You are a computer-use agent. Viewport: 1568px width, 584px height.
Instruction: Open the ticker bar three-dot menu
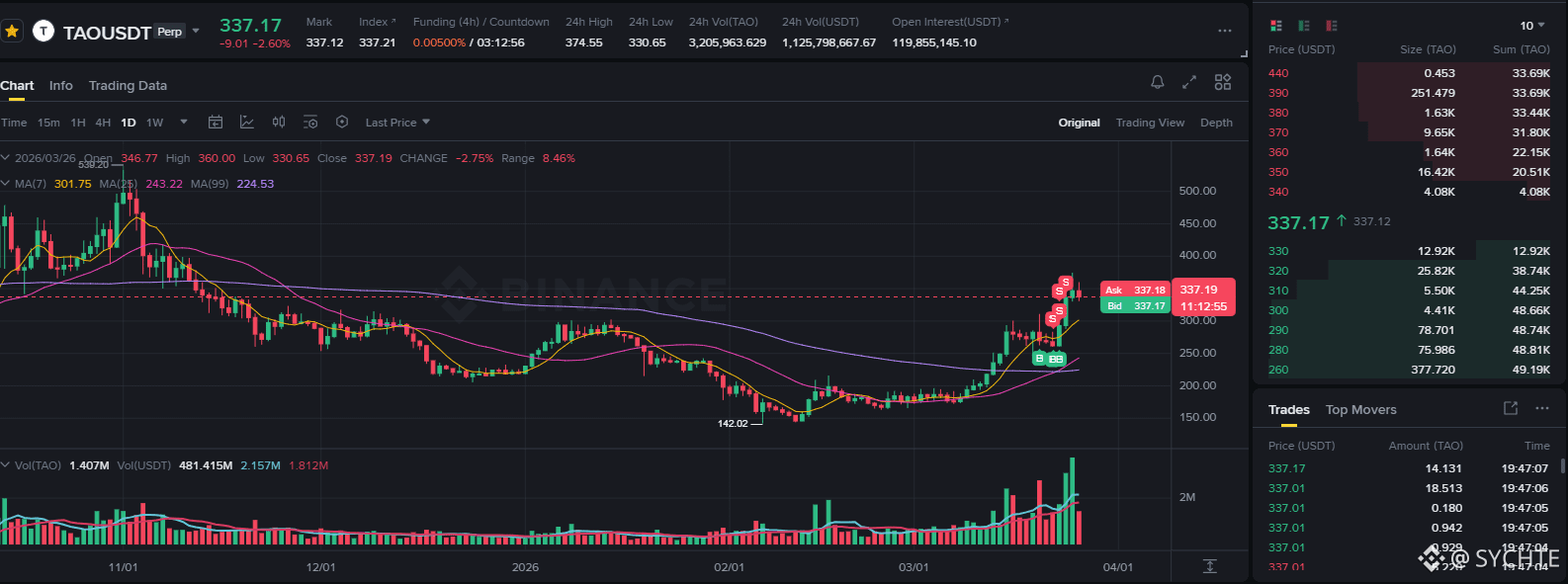pos(1225,31)
